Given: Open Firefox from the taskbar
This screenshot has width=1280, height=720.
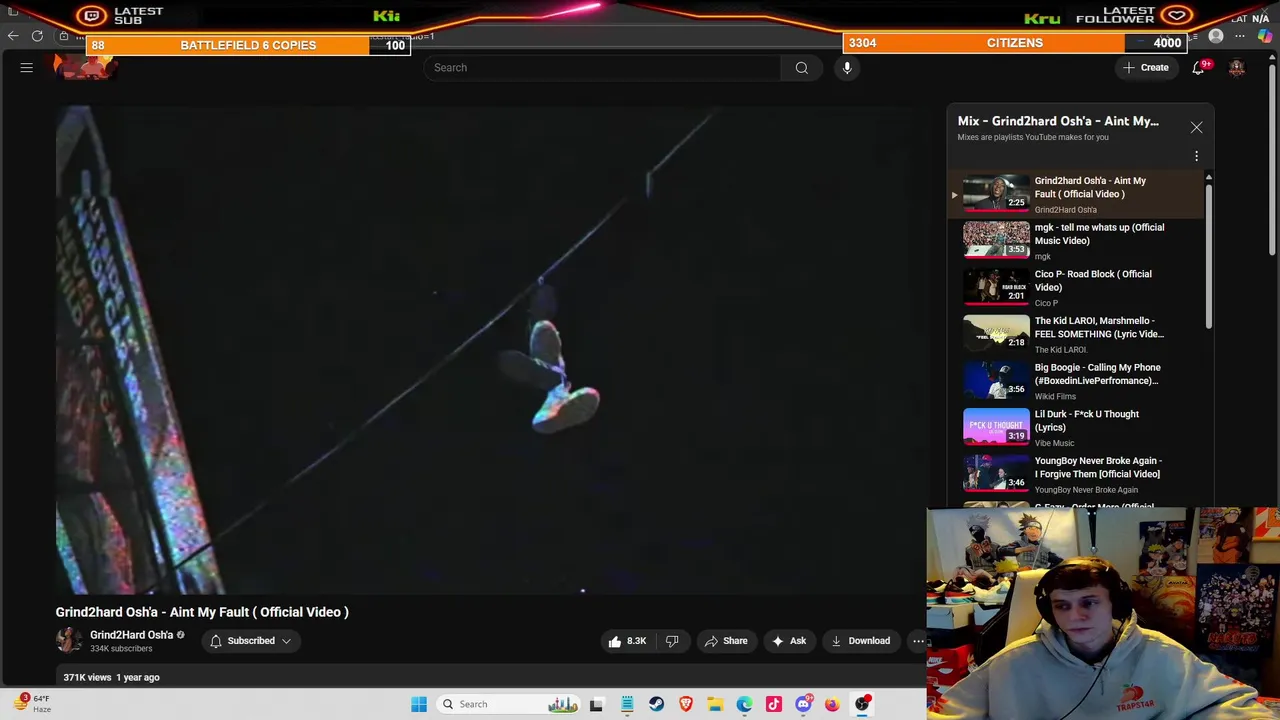Looking at the screenshot, I should coord(832,704).
